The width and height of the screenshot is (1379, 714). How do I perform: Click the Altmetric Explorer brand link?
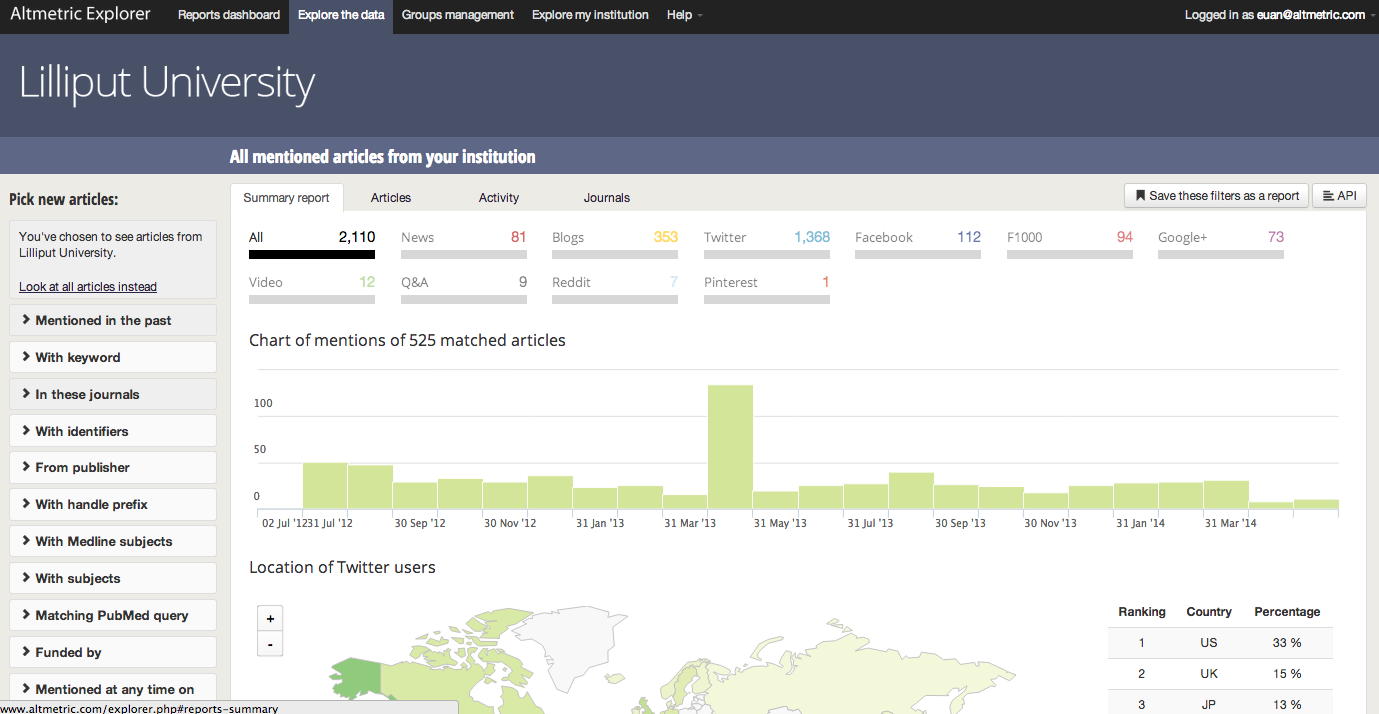tap(81, 14)
